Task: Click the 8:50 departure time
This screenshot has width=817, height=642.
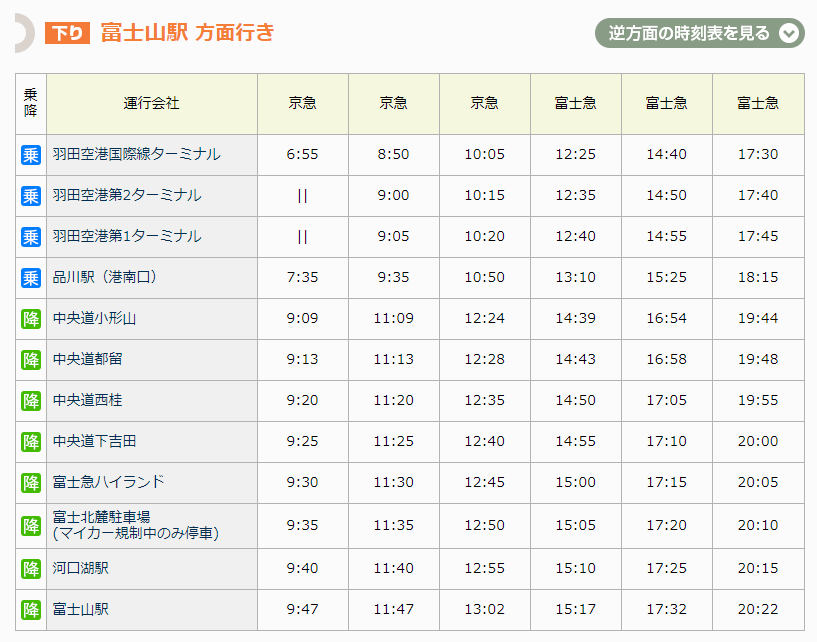Action: pyautogui.click(x=393, y=154)
